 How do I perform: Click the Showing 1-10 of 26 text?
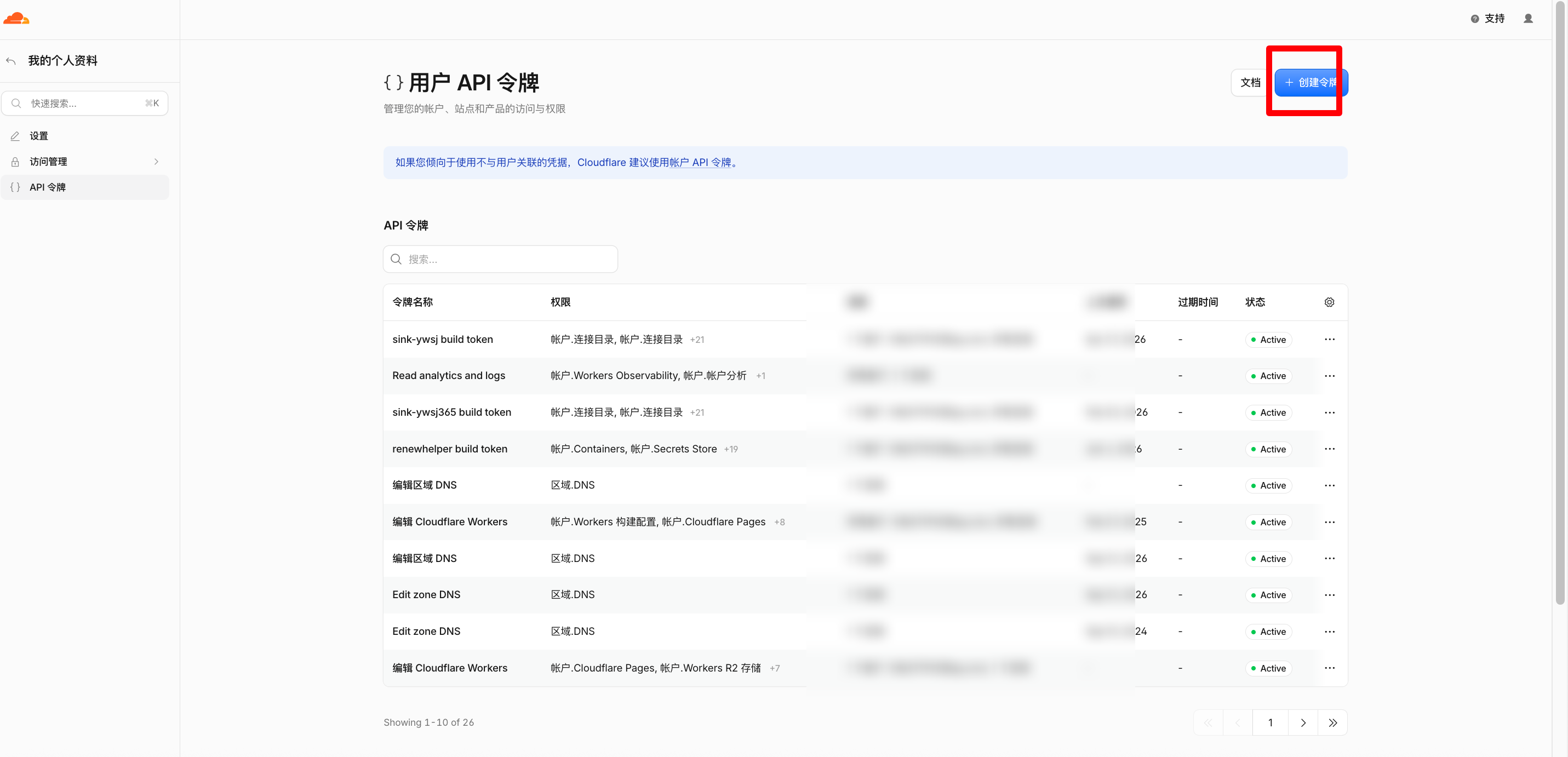pos(428,723)
